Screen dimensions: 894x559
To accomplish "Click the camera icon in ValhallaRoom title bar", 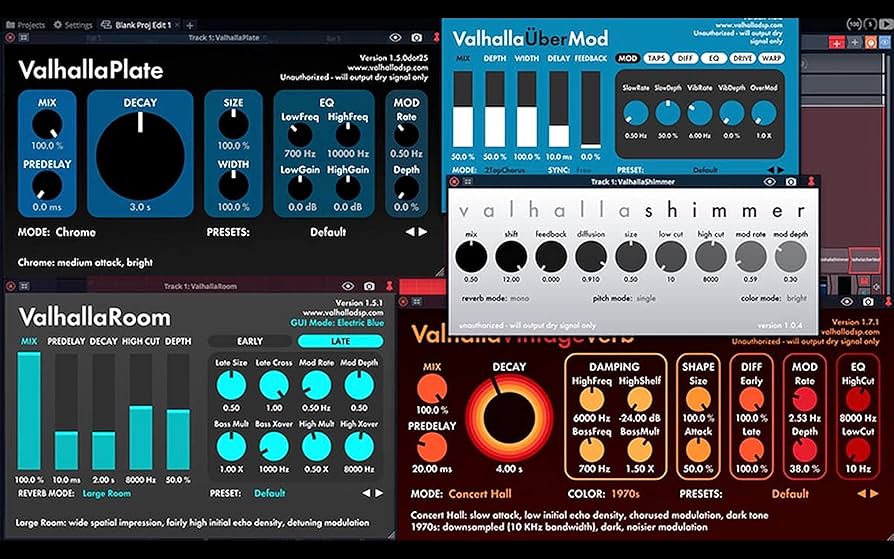I will (x=369, y=286).
